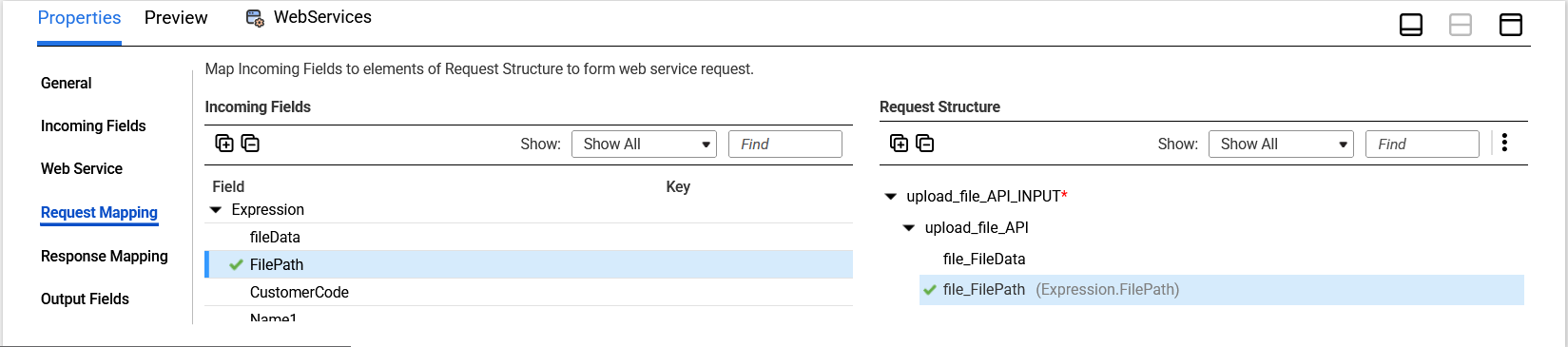Open the Output Fields section
Screen dimensions: 1568x347
(85, 299)
